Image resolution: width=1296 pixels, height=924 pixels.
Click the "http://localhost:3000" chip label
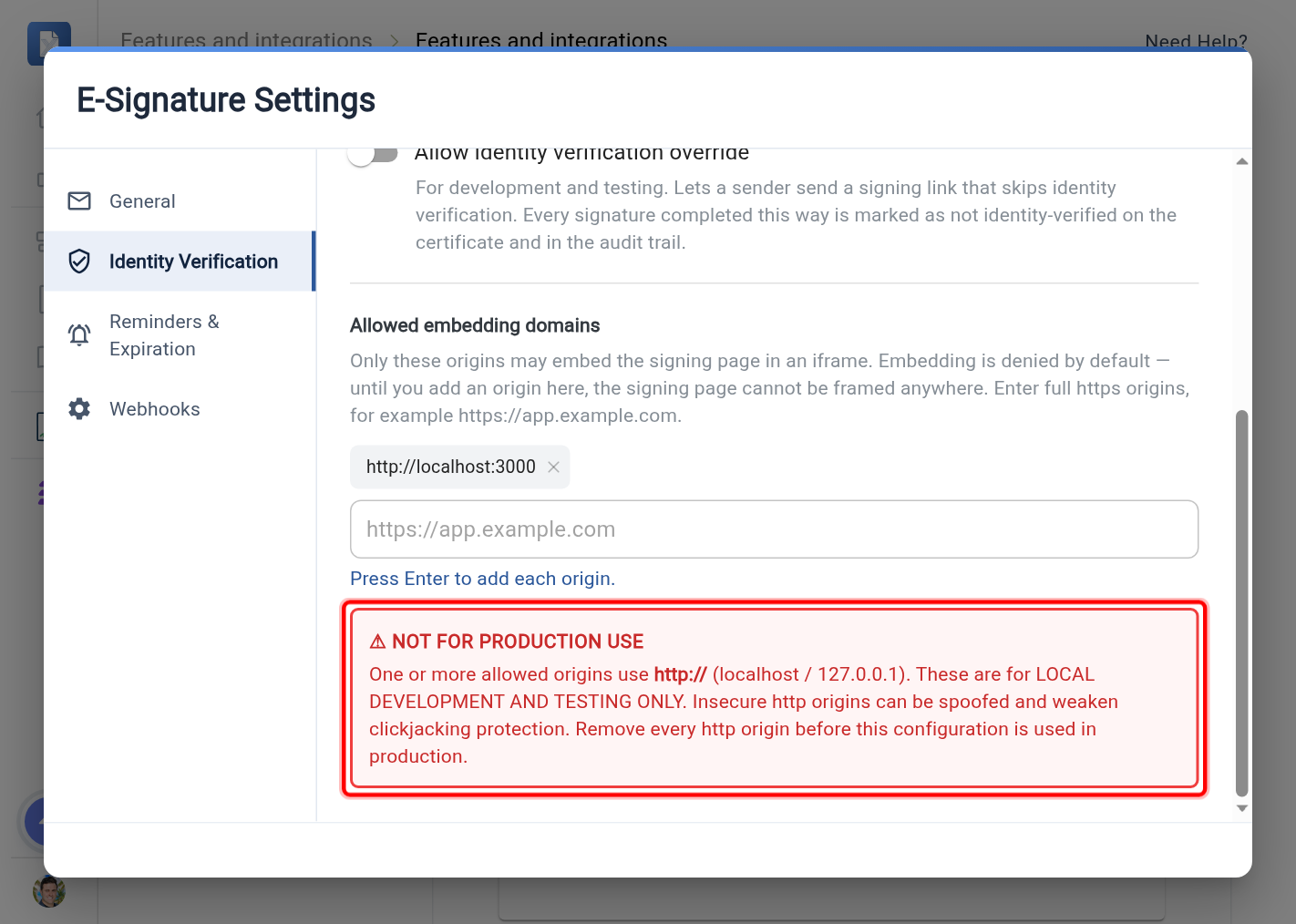tap(451, 467)
